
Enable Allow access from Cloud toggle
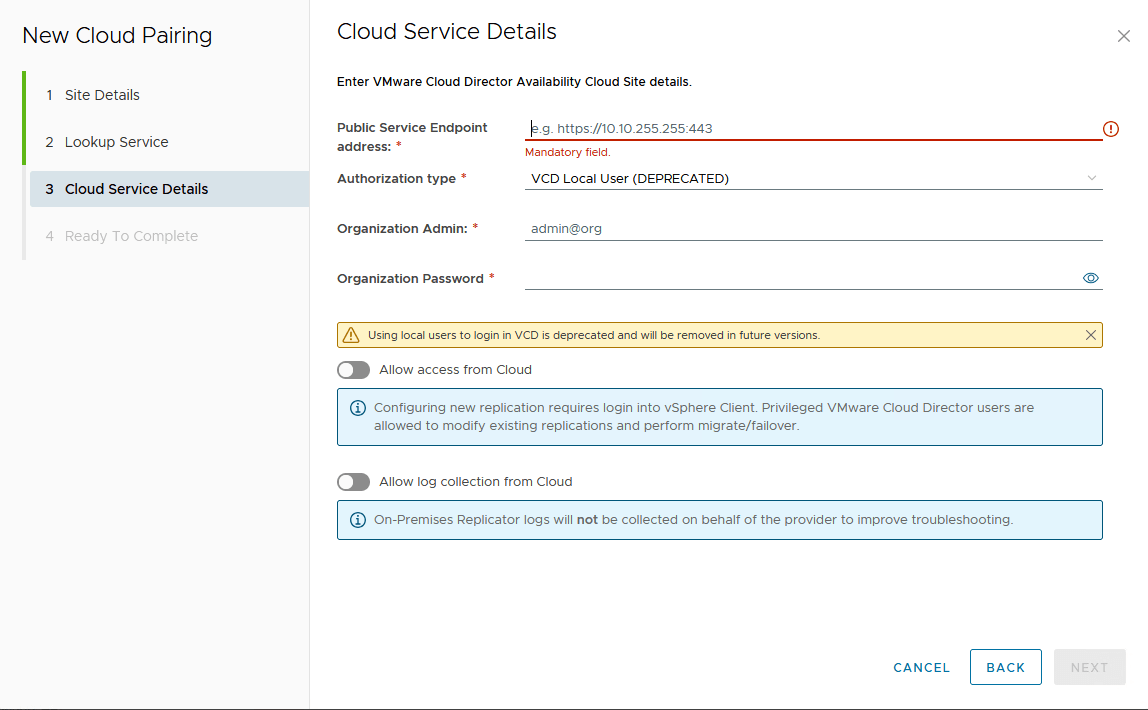(354, 370)
